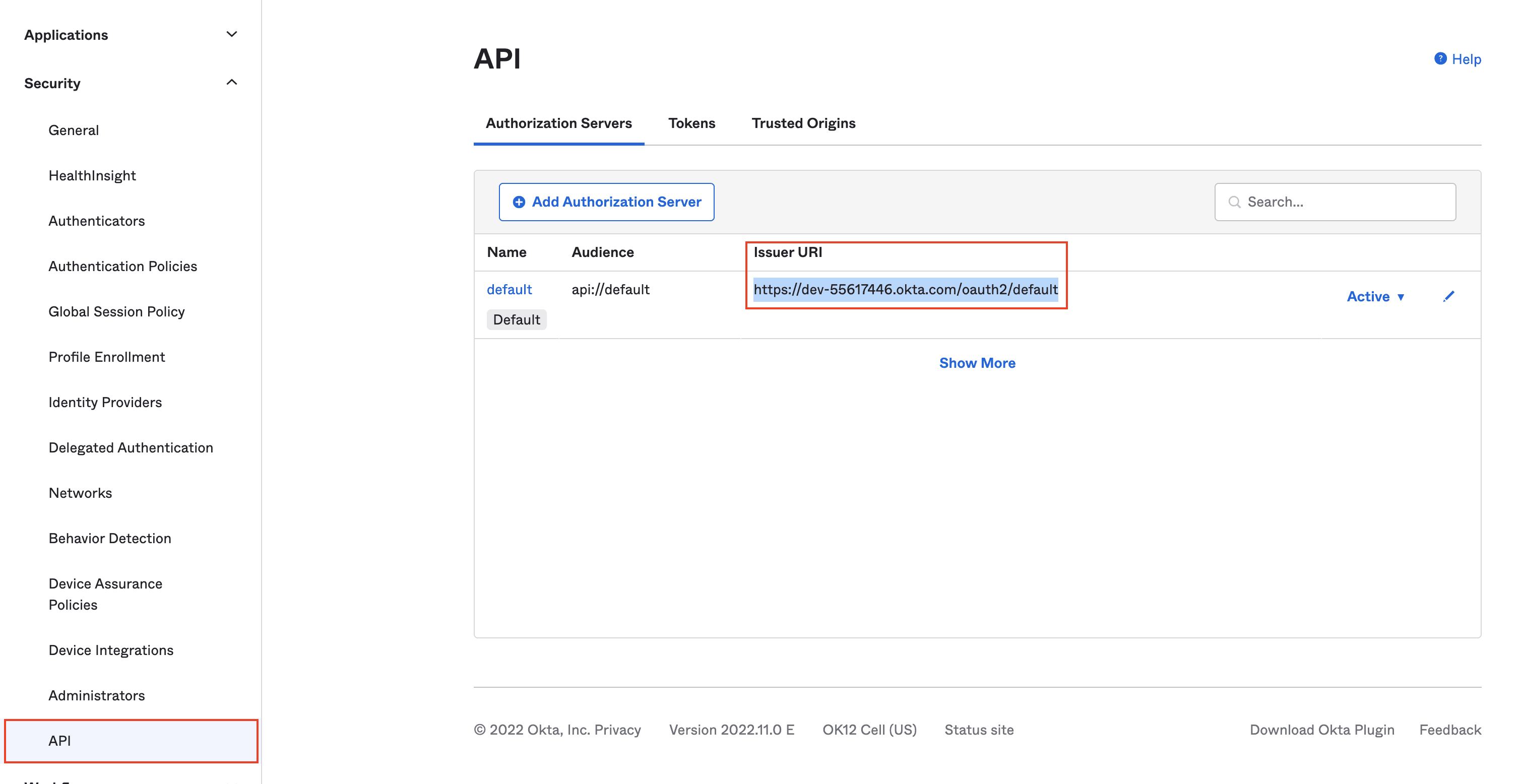Click the plus icon on Add Authorization Server
Viewport: 1523px width, 784px height.
coord(519,202)
